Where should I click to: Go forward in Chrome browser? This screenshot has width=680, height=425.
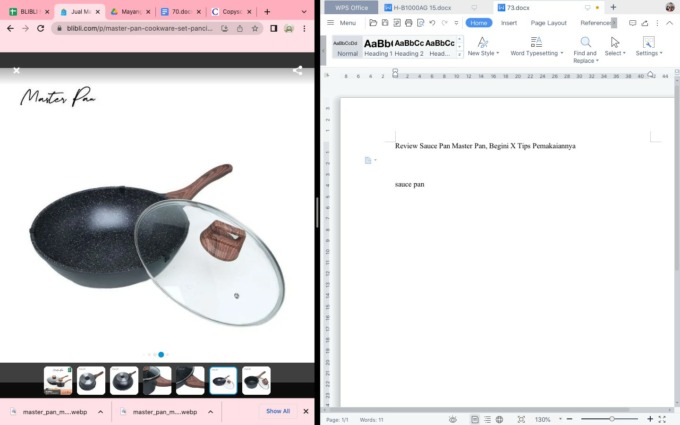(x=26, y=28)
